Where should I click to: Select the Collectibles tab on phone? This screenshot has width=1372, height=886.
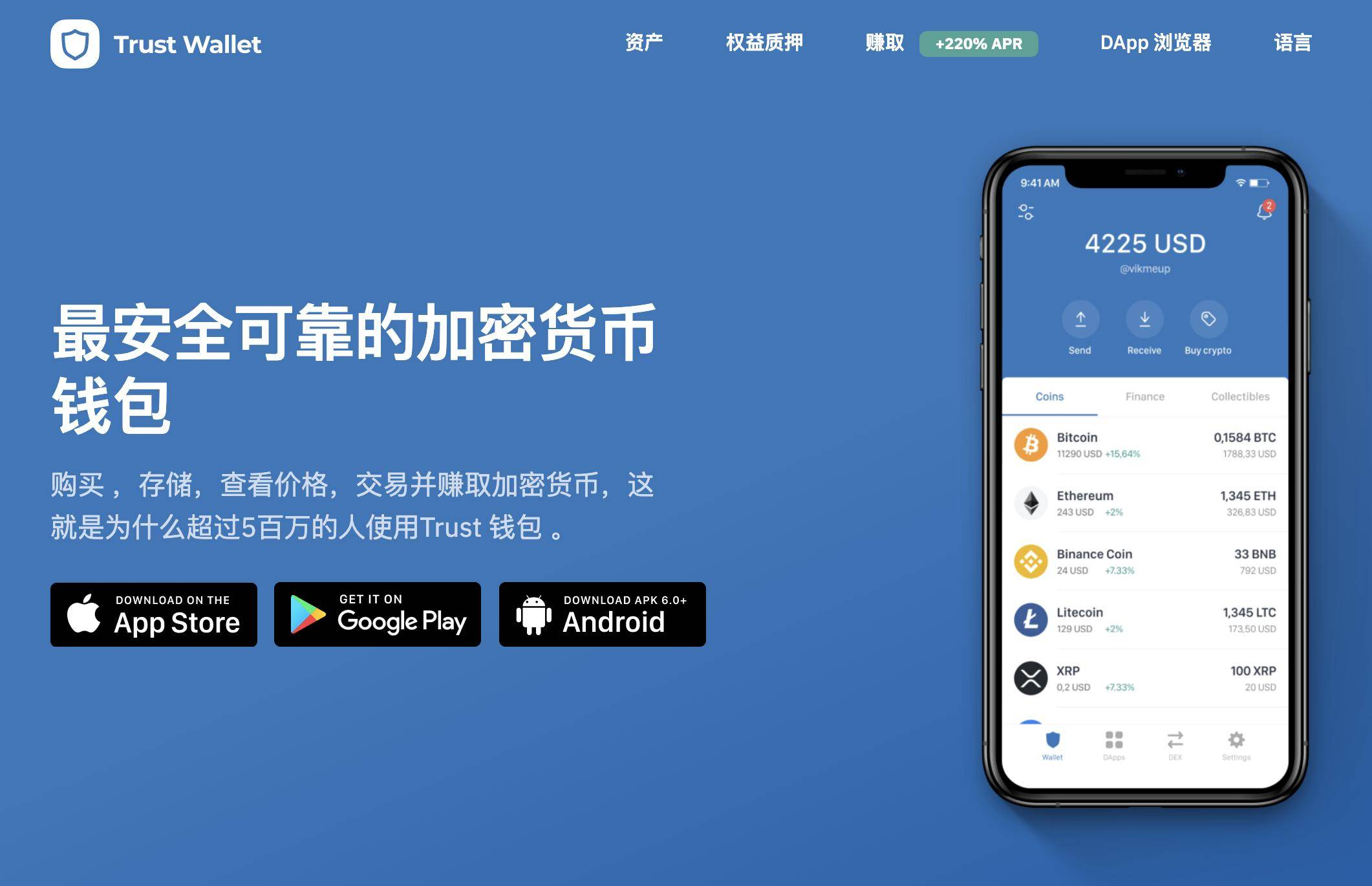pyautogui.click(x=1243, y=394)
